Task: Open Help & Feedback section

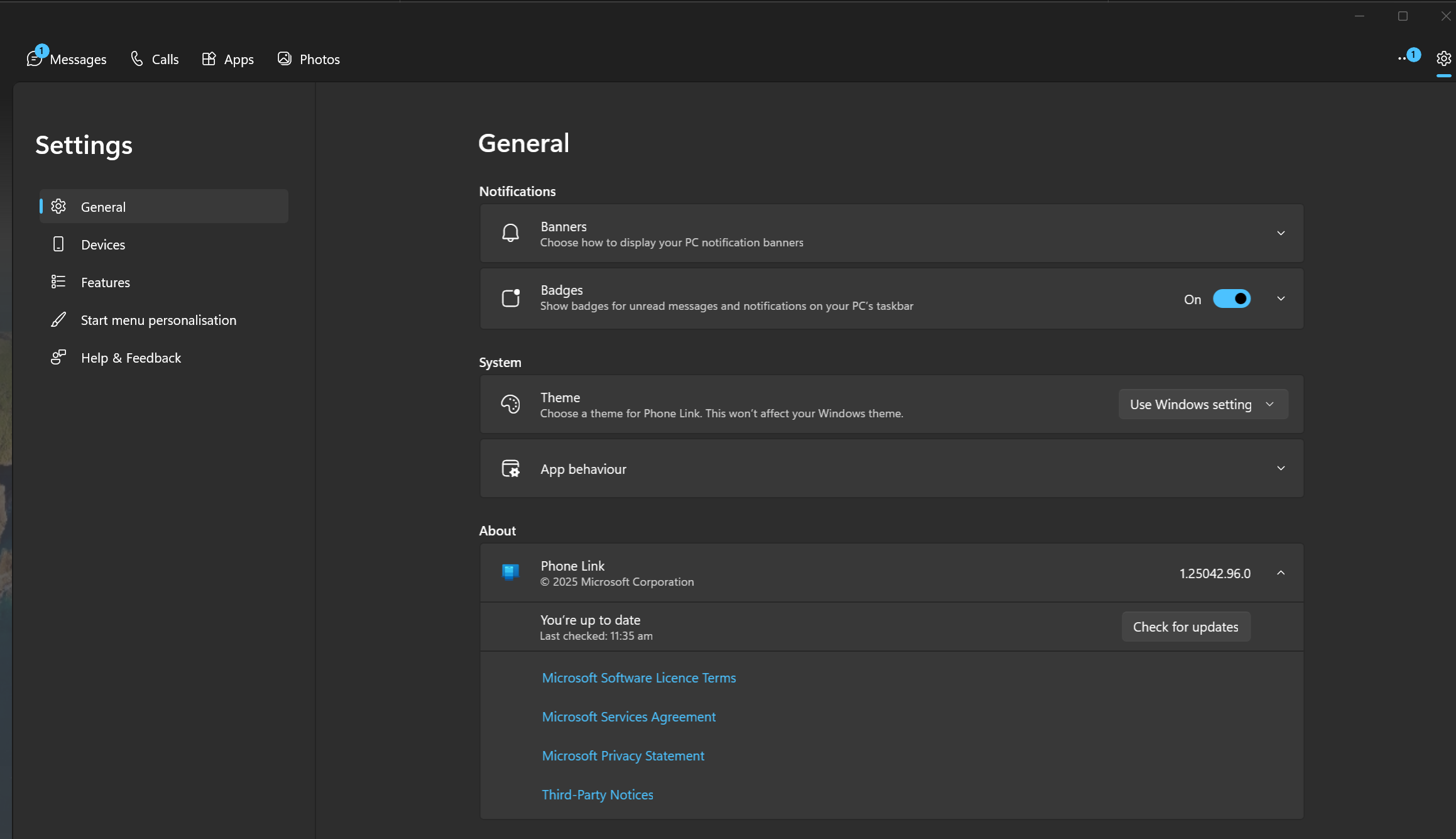Action: 164,357
